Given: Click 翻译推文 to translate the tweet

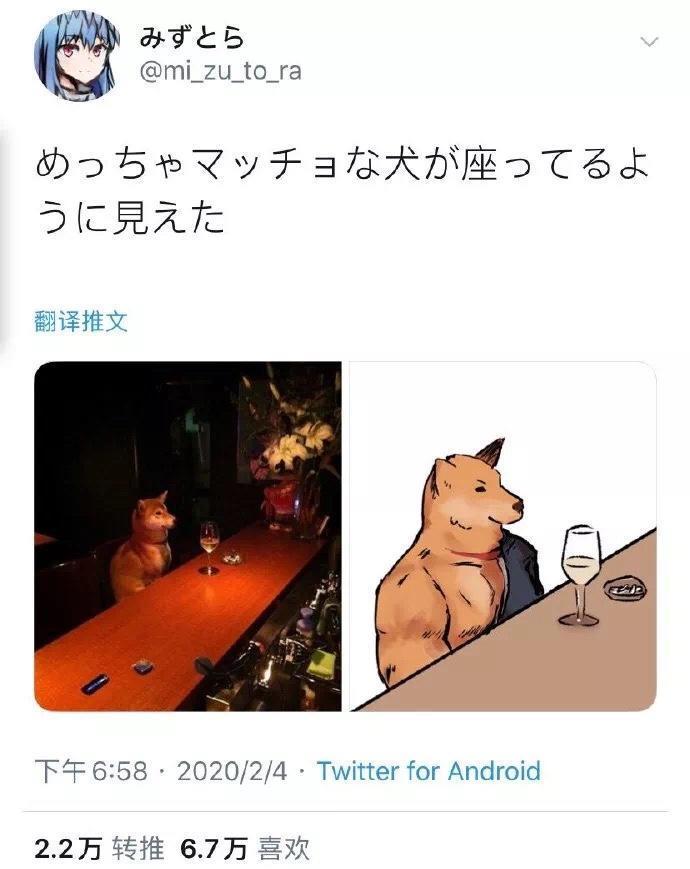Looking at the screenshot, I should tap(81, 321).
